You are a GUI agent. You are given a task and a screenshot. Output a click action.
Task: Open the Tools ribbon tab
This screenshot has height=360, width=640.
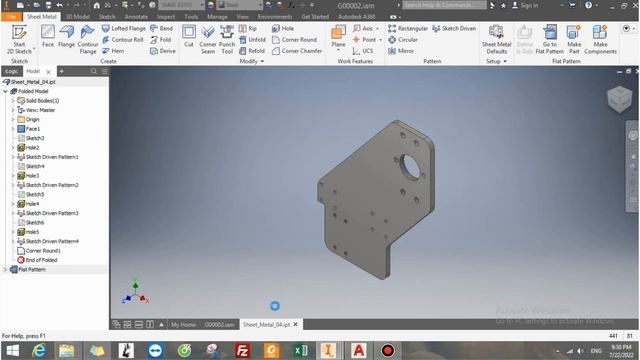191,17
